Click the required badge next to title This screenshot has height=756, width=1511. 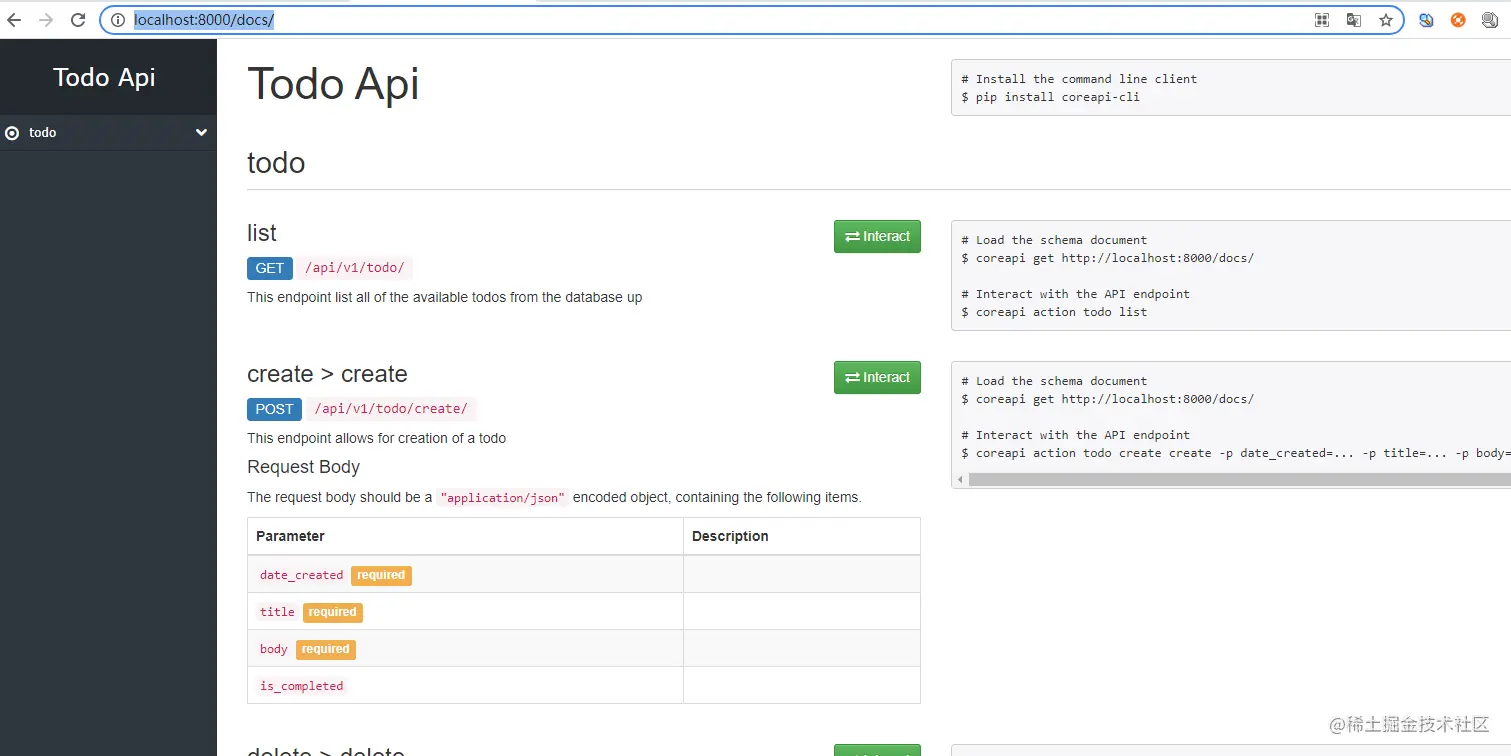click(333, 612)
